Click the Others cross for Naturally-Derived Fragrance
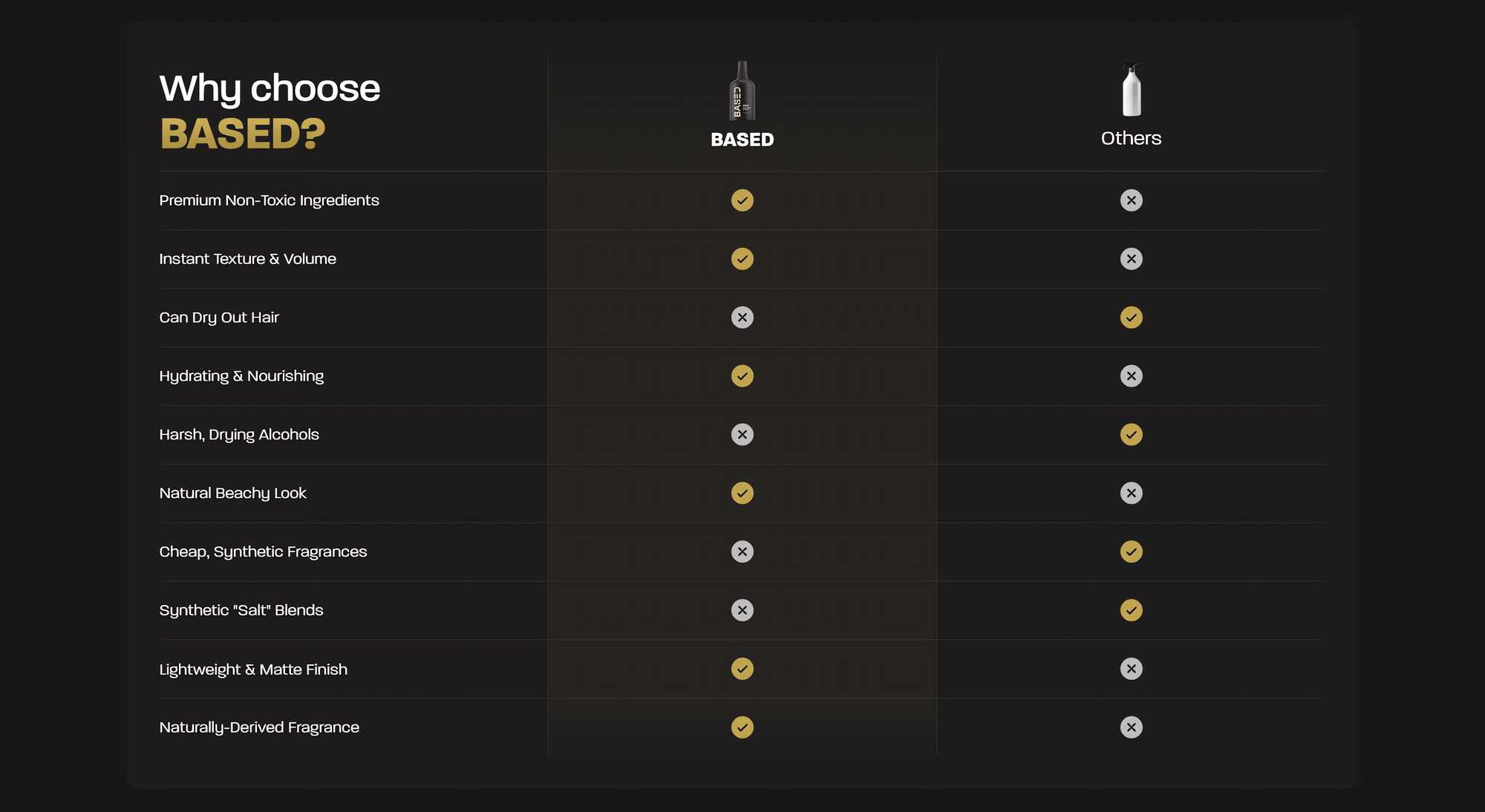1485x812 pixels. 1131,727
